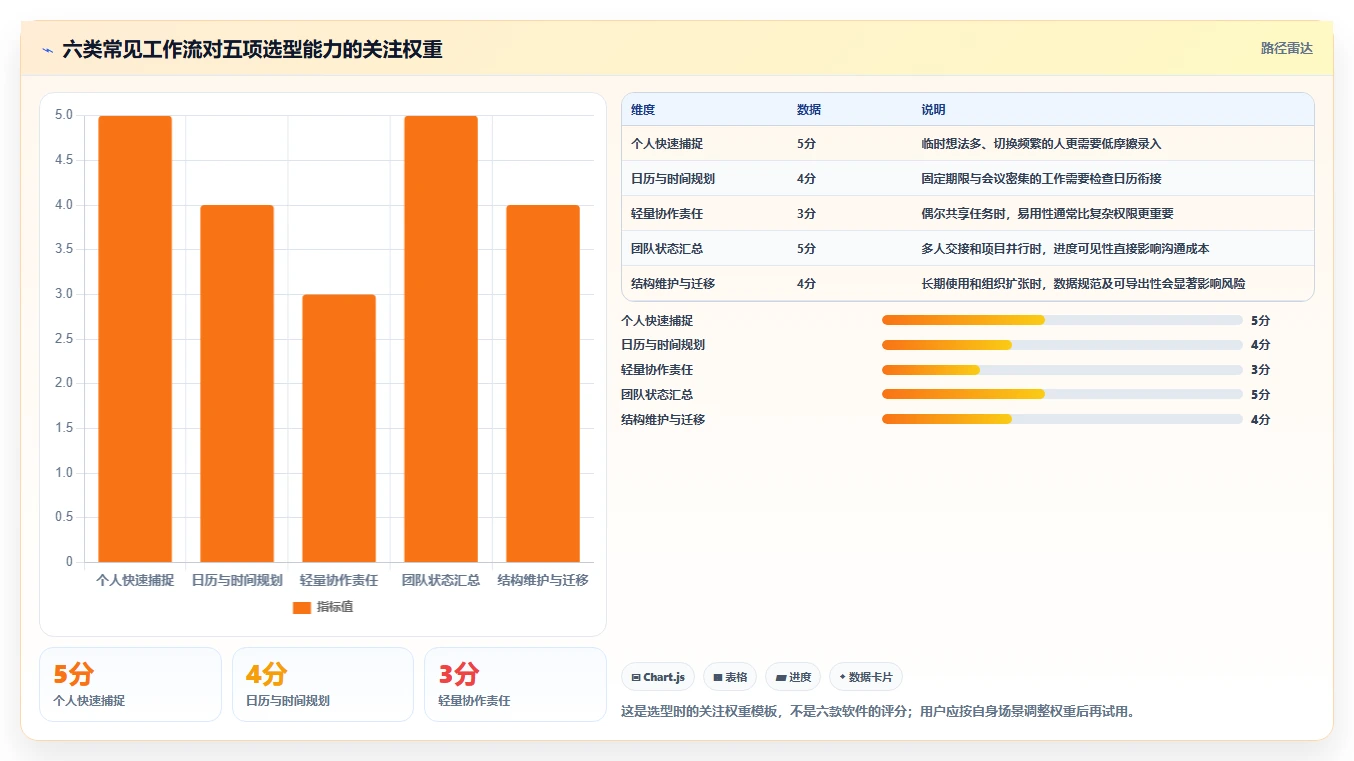This screenshot has height=761, width=1354.
Task: Click the description starting 长期使用和组织扩张时
Action: point(1083,284)
